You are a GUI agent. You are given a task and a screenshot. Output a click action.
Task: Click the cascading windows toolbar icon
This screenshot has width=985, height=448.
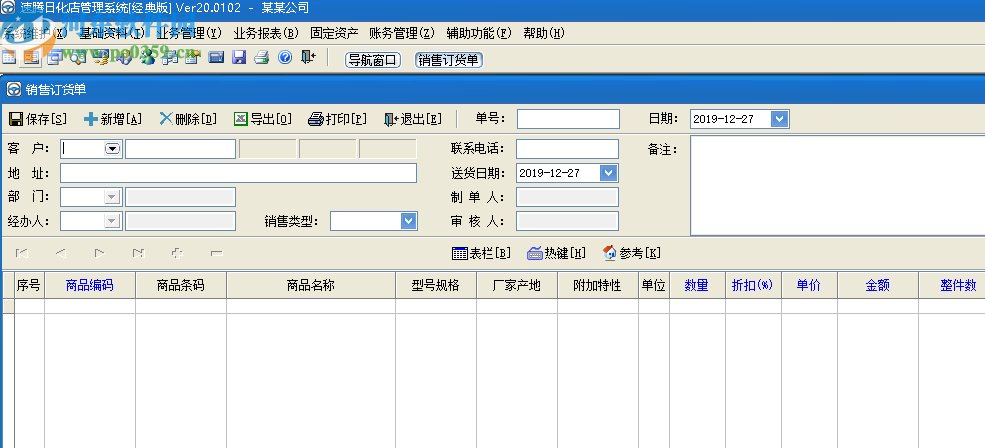pyautogui.click(x=55, y=57)
